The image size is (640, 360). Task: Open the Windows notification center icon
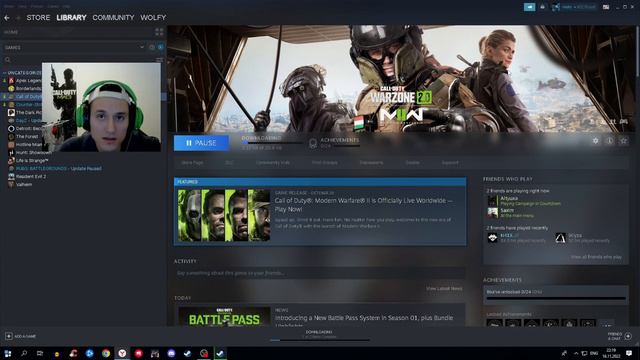(629, 353)
